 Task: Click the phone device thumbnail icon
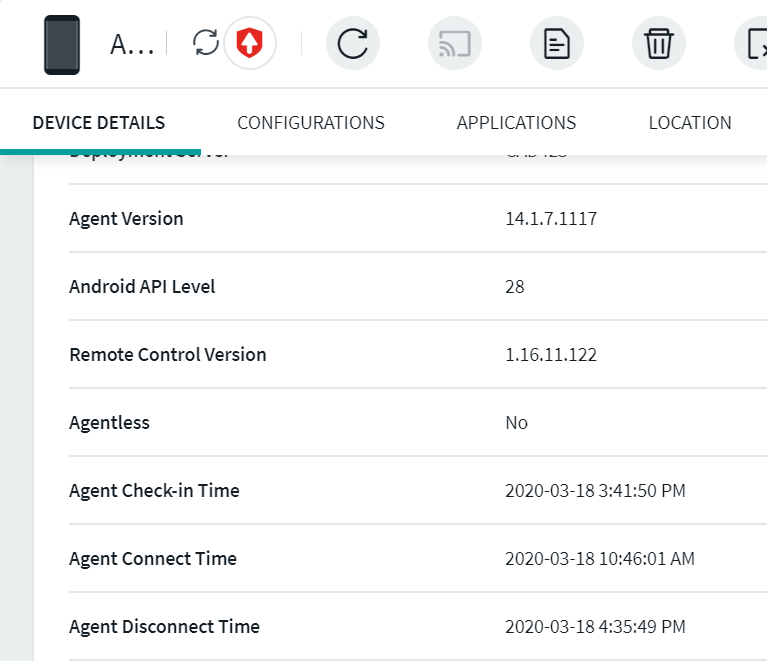[x=62, y=45]
